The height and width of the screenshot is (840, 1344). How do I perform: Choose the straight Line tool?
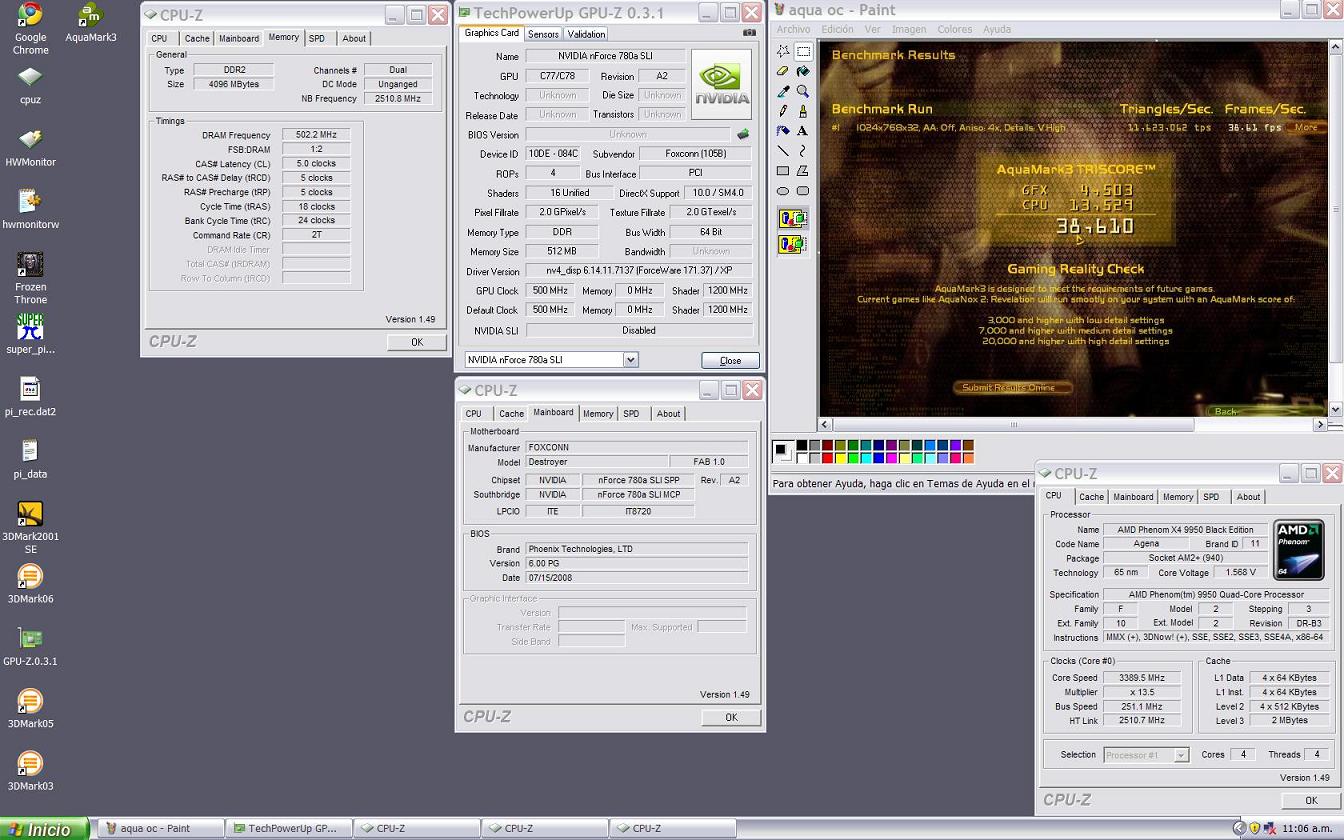coord(783,151)
